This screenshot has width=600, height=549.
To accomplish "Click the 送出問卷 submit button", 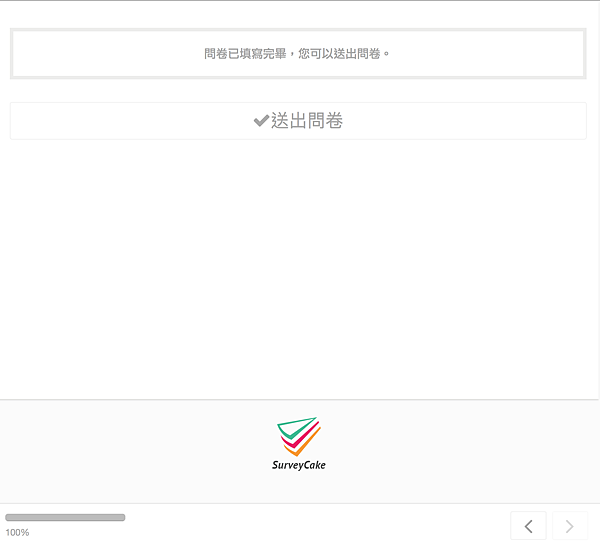I will click(x=298, y=121).
